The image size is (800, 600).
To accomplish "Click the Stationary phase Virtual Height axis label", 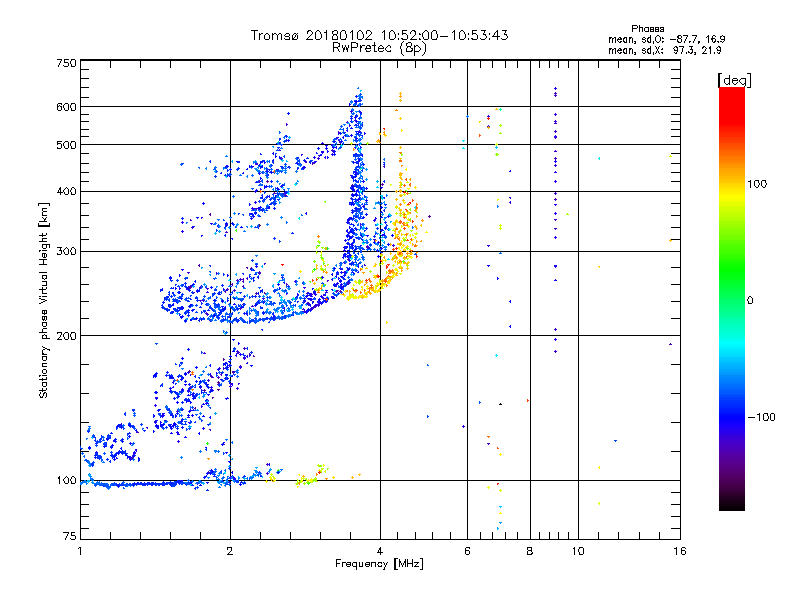I will [43, 301].
